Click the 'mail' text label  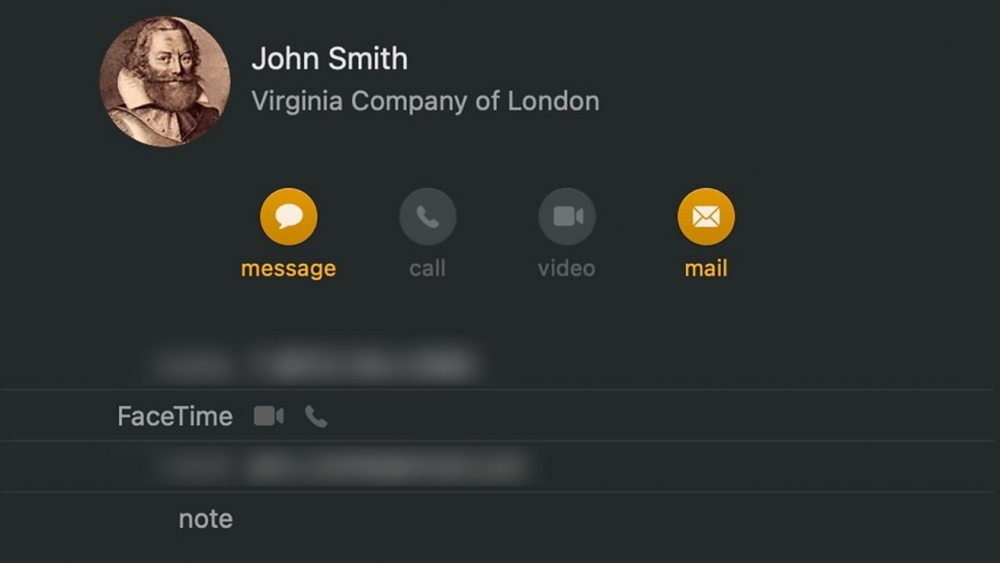click(706, 268)
